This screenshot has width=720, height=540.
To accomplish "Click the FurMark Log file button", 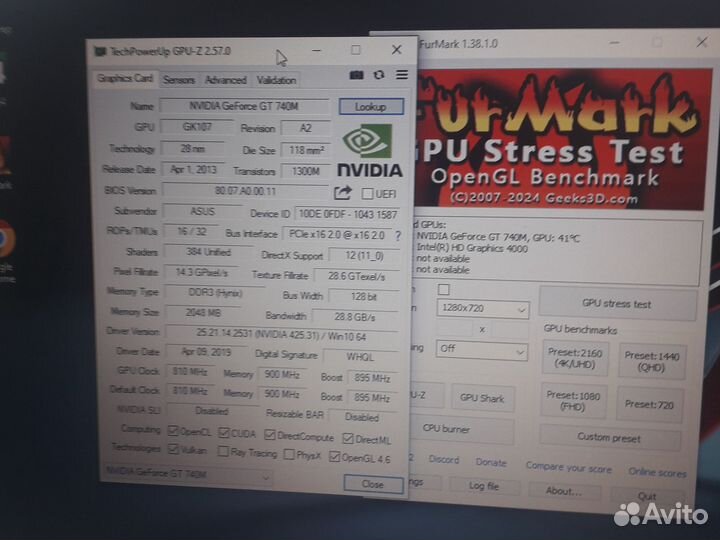I will pos(484,486).
